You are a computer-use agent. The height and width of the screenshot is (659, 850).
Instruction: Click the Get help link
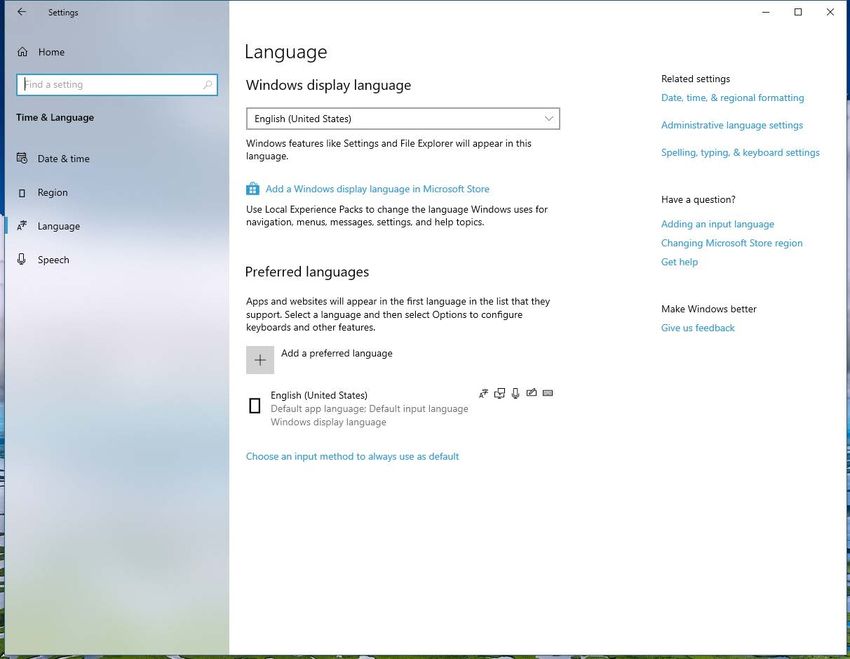coord(679,262)
